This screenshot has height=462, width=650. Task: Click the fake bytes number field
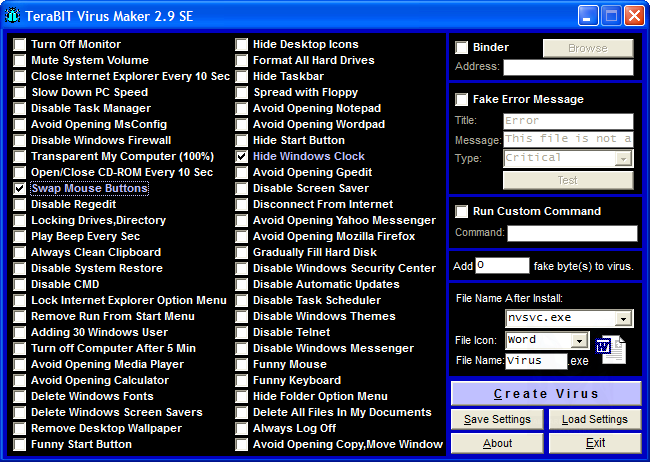coord(502,265)
